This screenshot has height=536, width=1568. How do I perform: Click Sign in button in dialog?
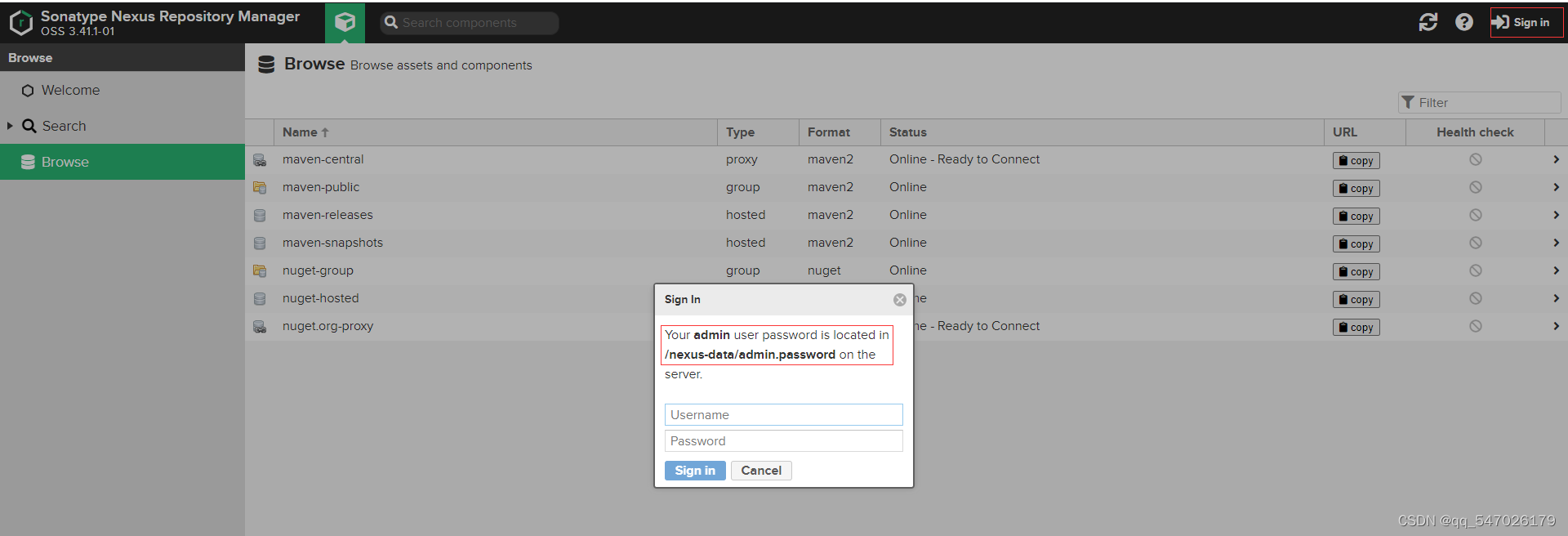pos(695,471)
